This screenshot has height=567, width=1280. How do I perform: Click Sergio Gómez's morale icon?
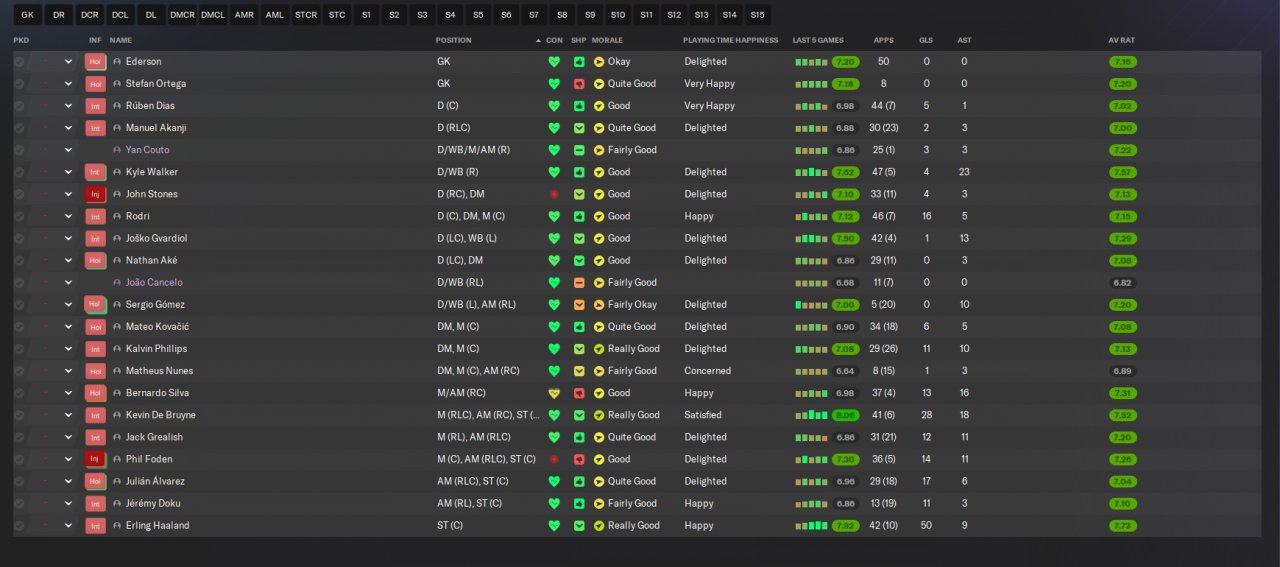click(x=599, y=305)
